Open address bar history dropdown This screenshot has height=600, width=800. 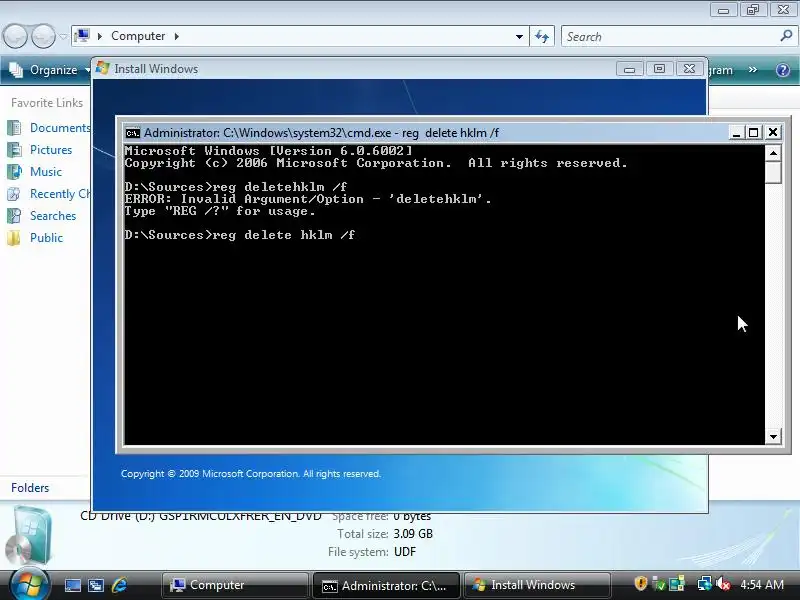click(x=519, y=37)
